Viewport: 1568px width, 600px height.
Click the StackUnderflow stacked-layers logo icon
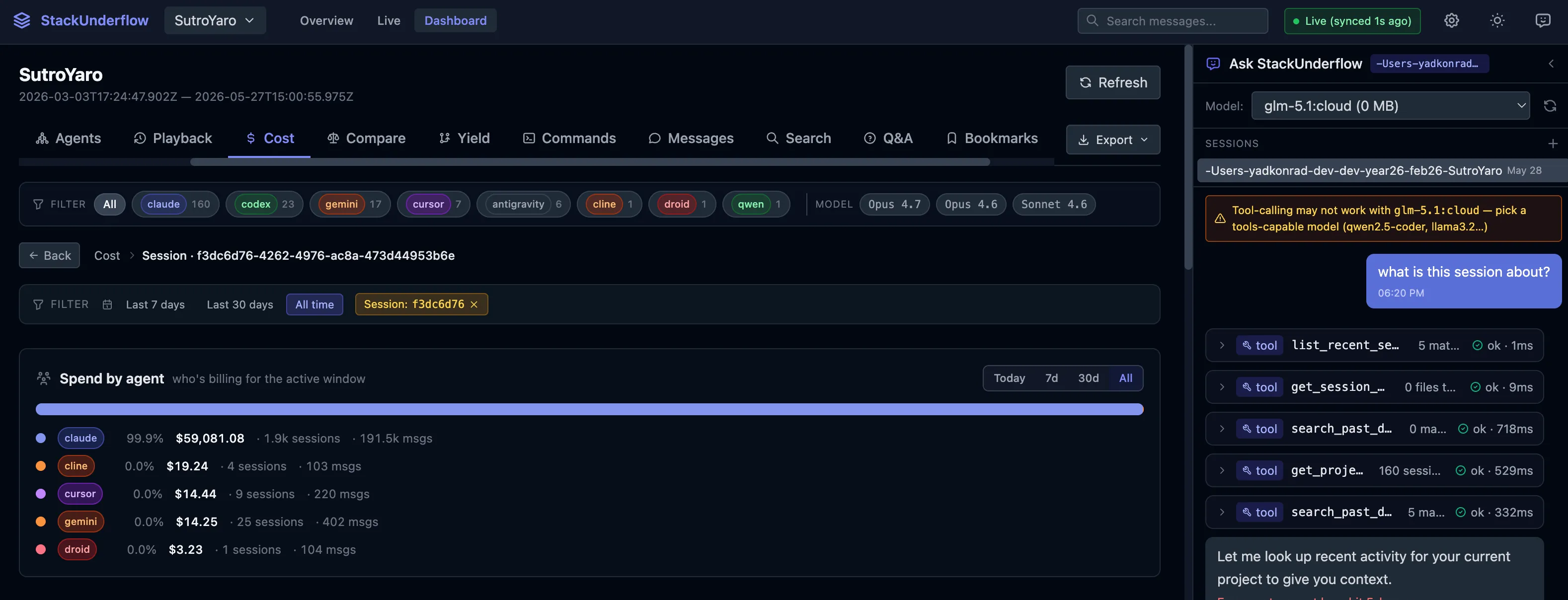tap(22, 20)
